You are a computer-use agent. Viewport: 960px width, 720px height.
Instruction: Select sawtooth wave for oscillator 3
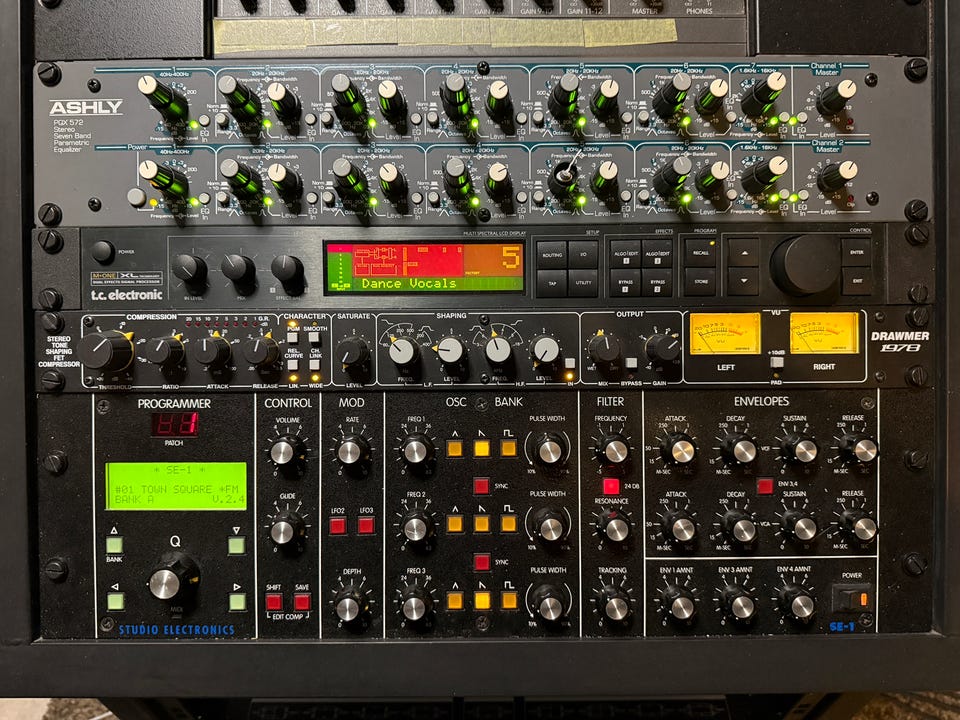click(482, 600)
